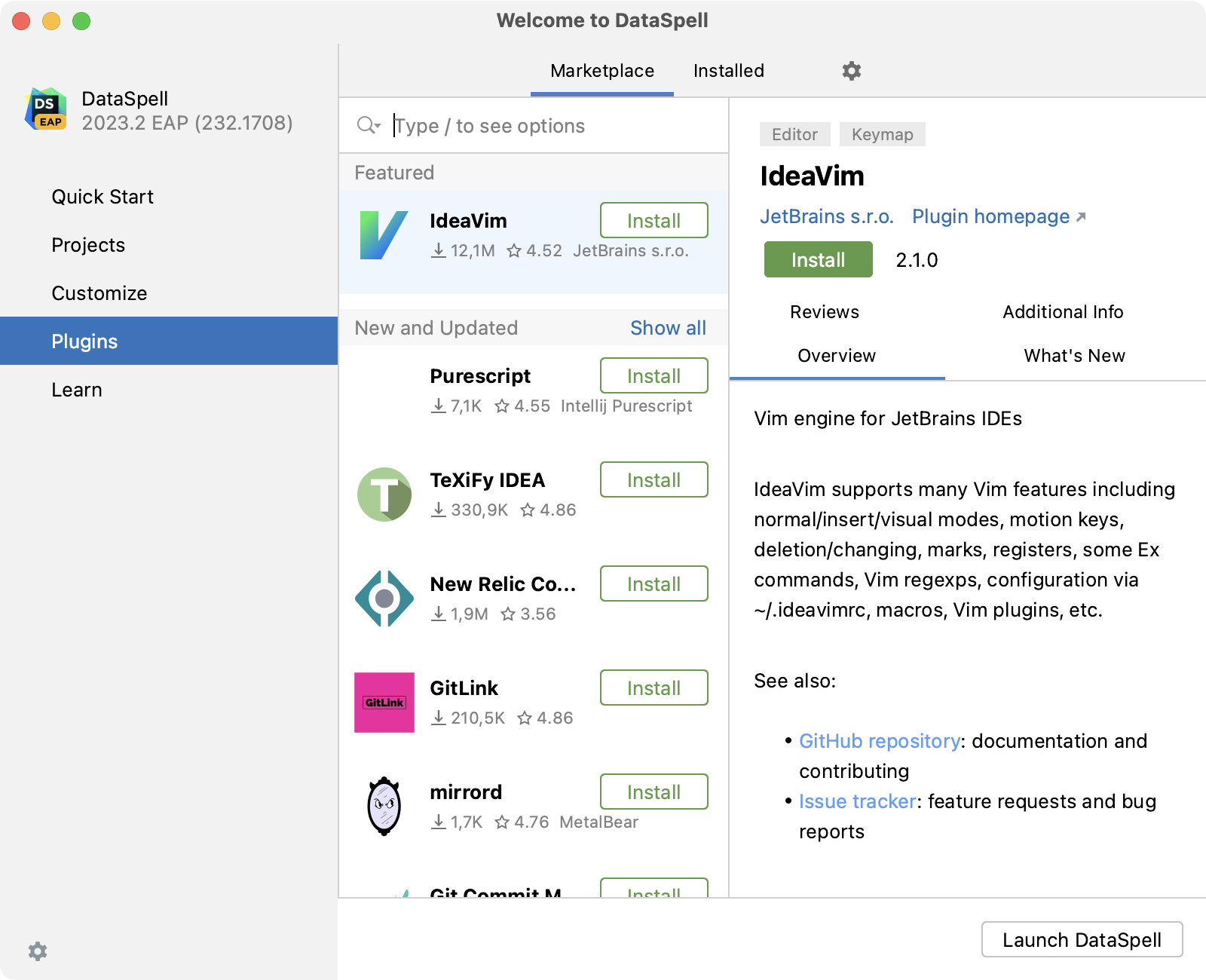Click the IdeaVim title in details pane

[x=812, y=176]
